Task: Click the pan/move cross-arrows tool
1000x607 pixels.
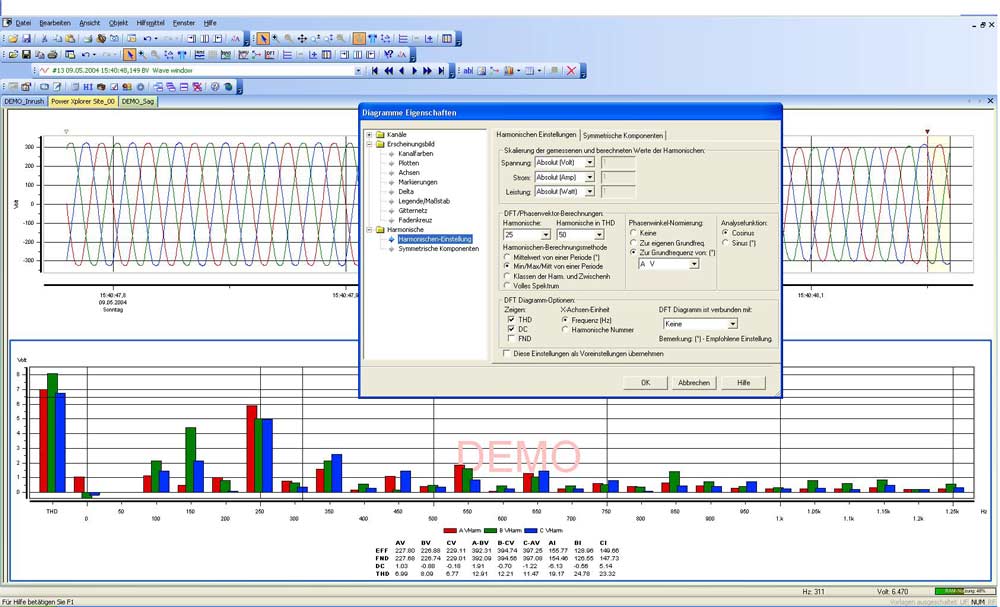Action: click(302, 38)
